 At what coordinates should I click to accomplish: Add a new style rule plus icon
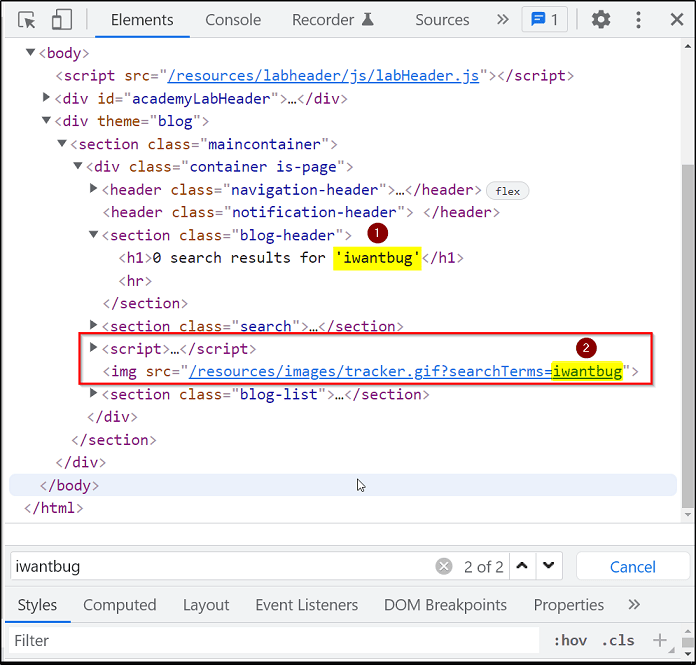coord(660,640)
